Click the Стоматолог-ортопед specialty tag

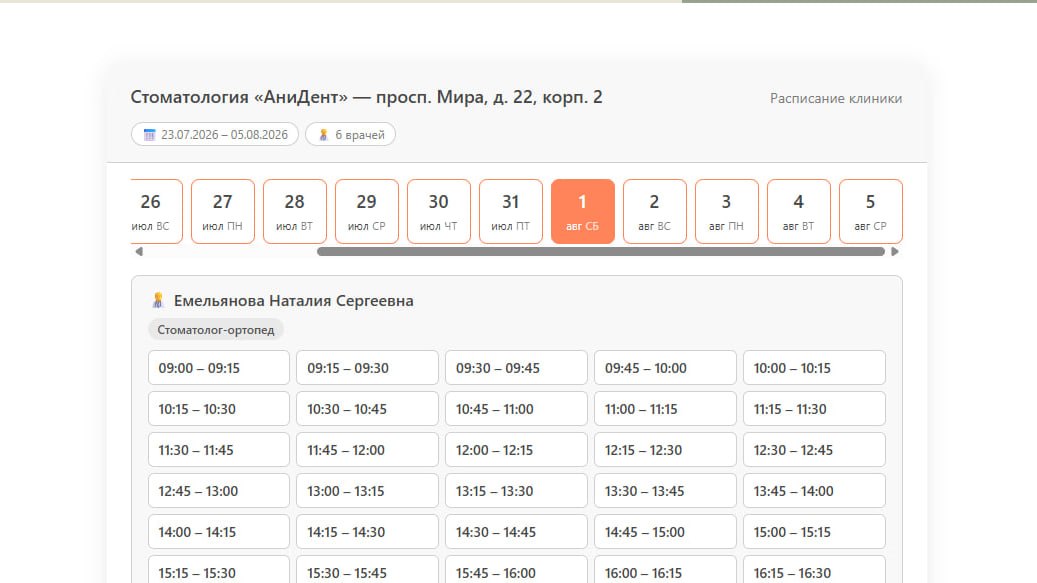pyautogui.click(x=216, y=330)
